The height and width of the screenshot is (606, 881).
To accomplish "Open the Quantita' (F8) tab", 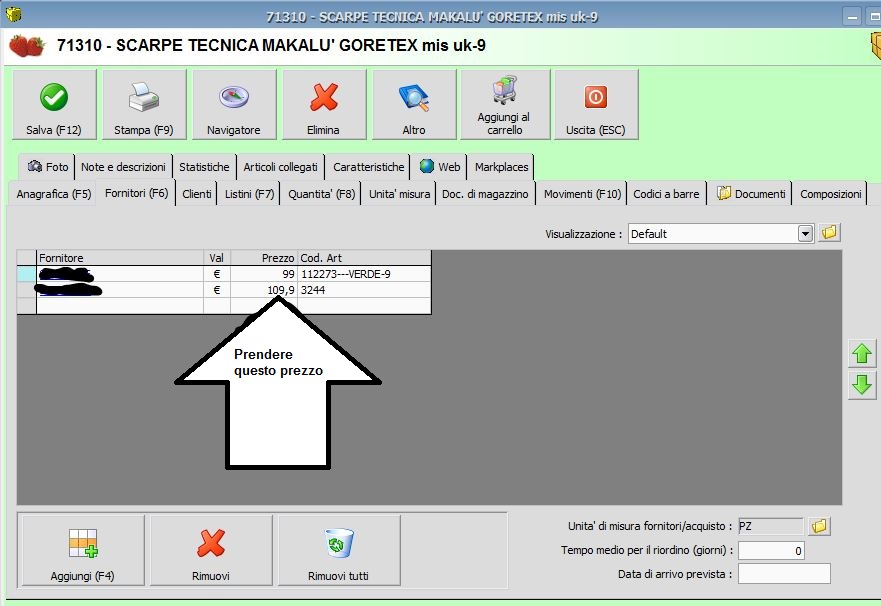I will (321, 194).
